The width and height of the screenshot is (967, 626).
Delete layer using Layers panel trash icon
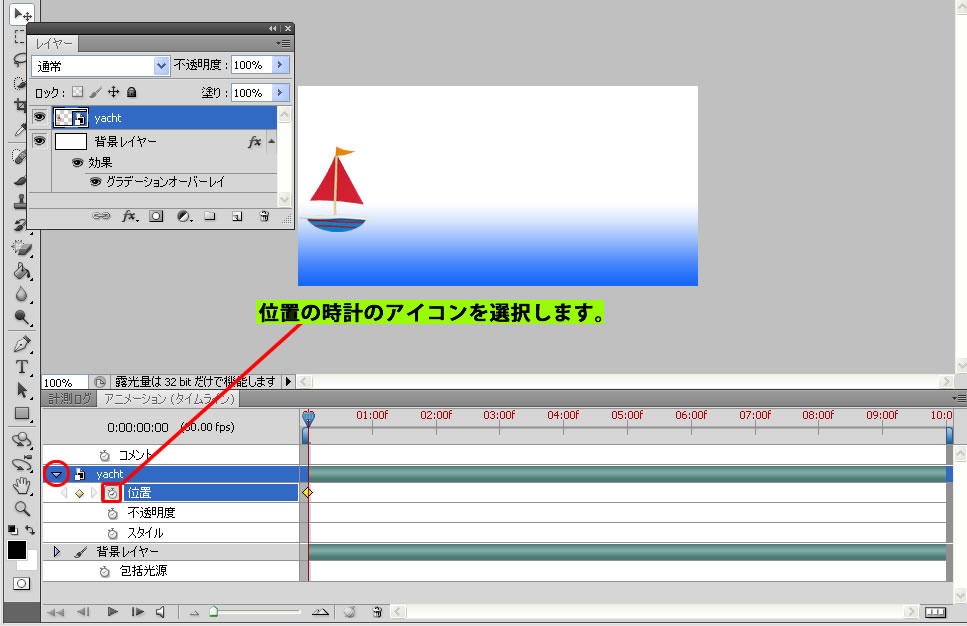tap(264, 215)
